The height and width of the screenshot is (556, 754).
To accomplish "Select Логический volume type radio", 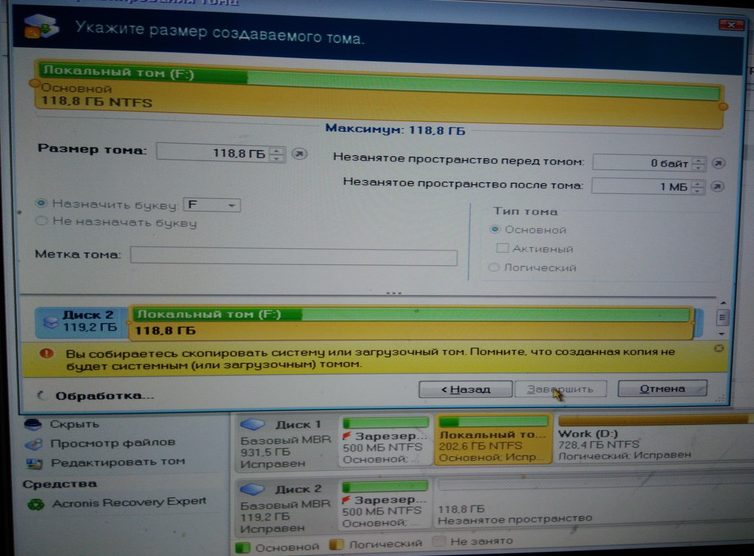I will tap(493, 267).
